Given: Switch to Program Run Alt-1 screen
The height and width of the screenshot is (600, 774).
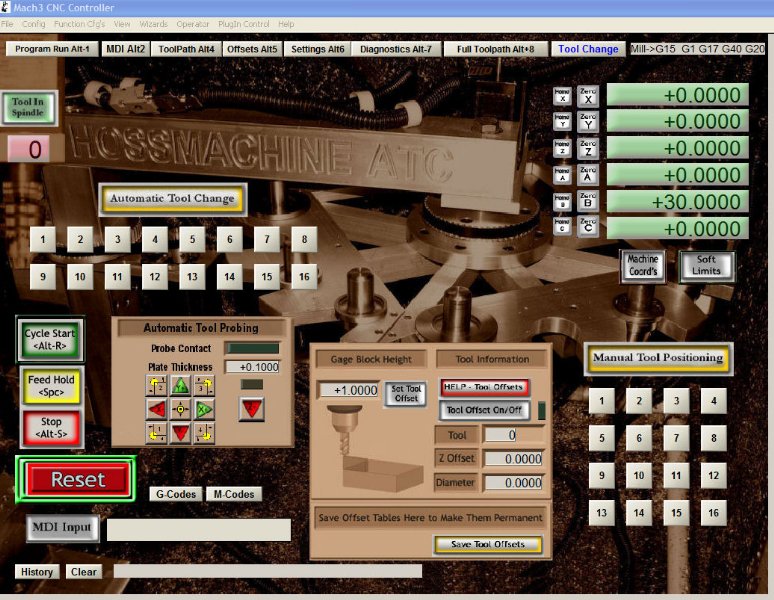Looking at the screenshot, I should 52,49.
